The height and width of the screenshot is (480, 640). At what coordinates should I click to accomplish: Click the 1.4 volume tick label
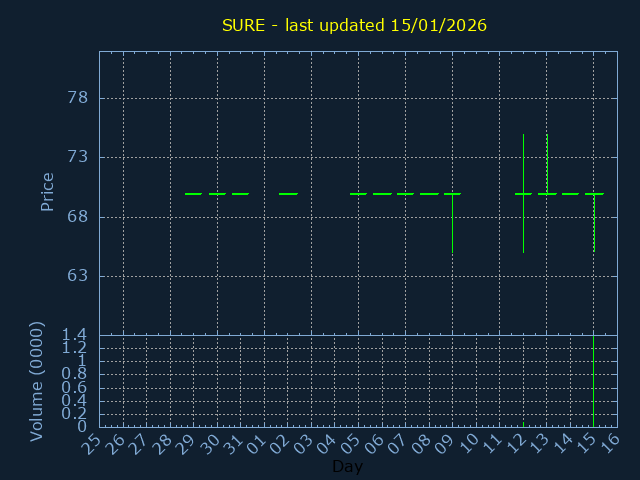[75, 335]
